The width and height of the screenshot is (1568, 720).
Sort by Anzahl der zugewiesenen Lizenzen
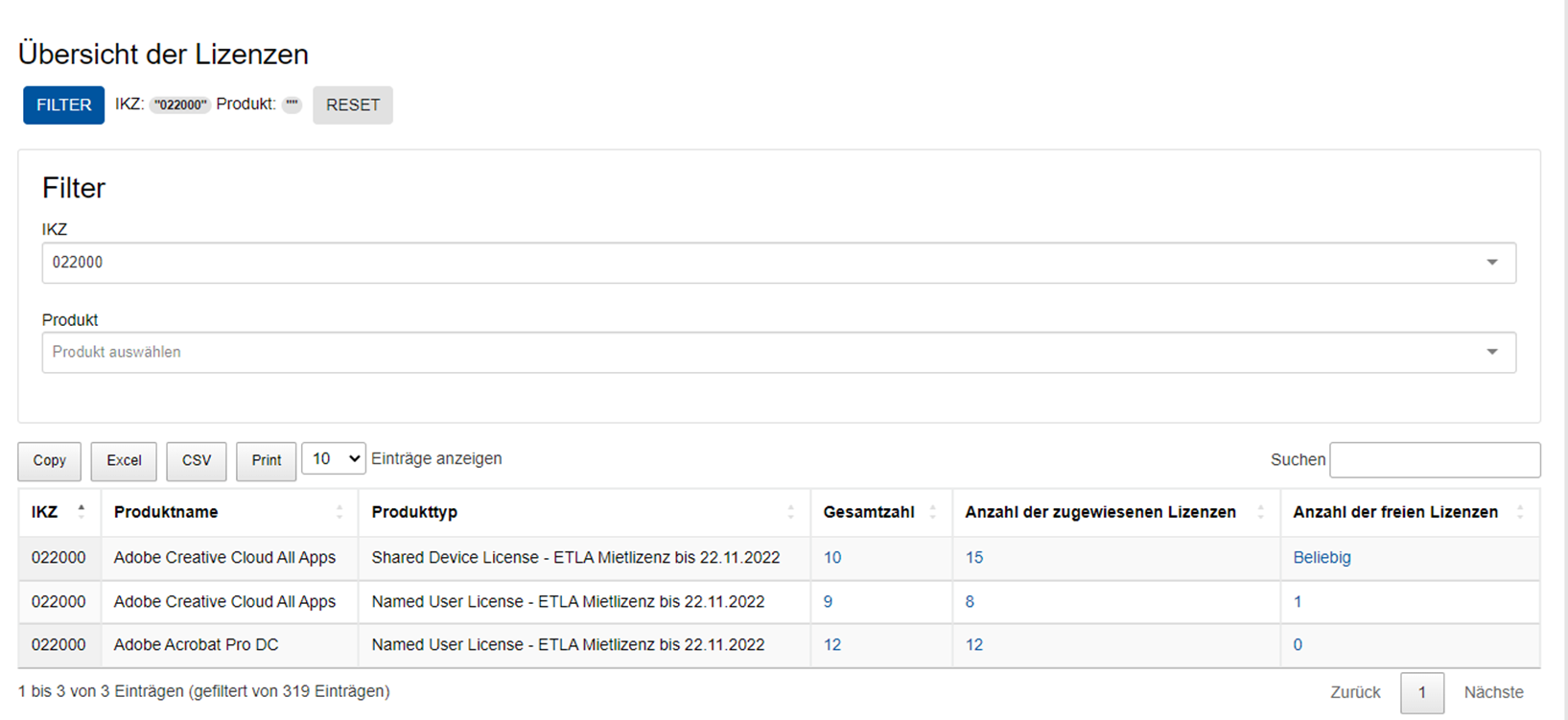[x=1261, y=512]
